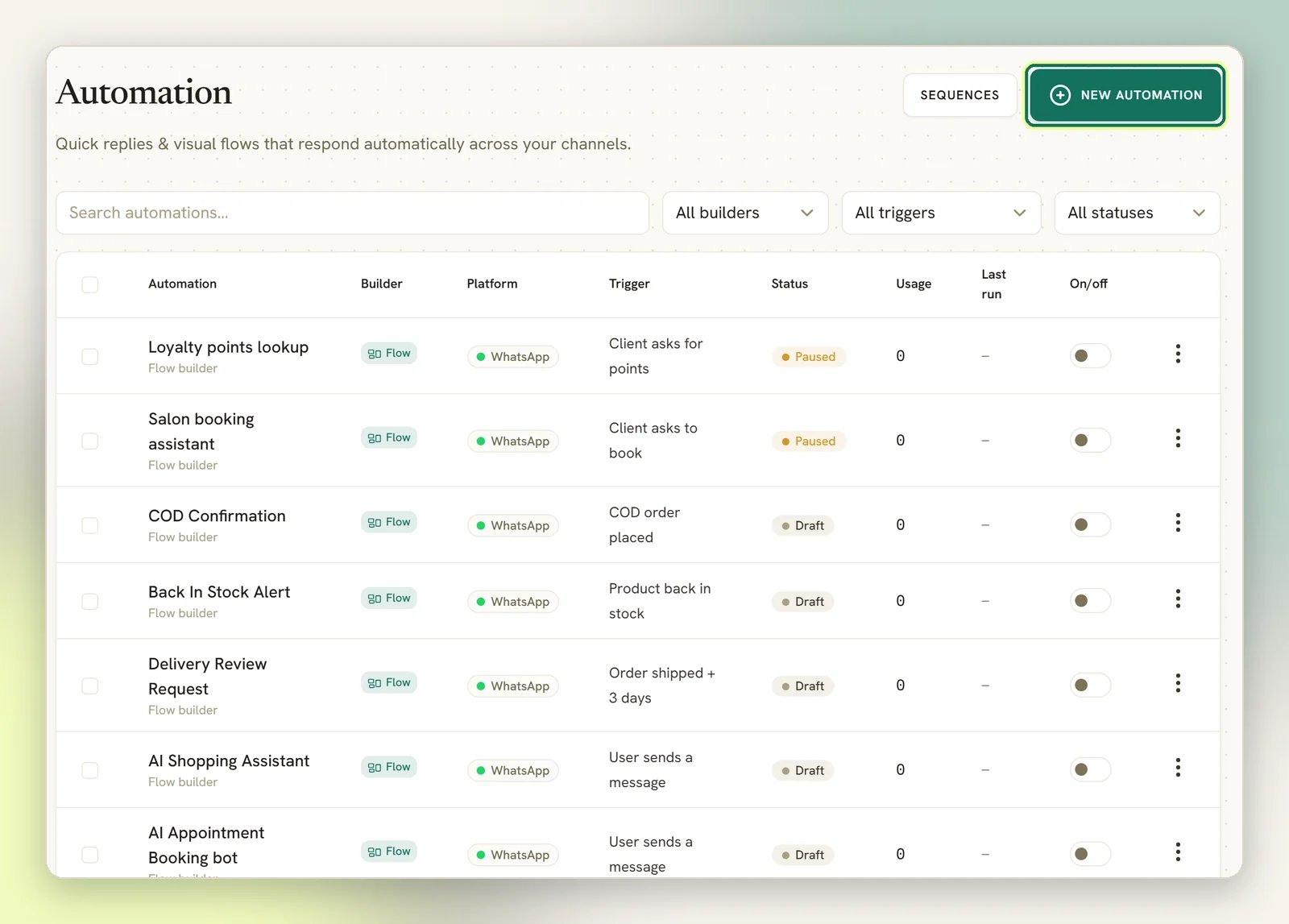Tick the checkbox for Loyalty points lookup
This screenshot has width=1289, height=924.
tap(90, 356)
